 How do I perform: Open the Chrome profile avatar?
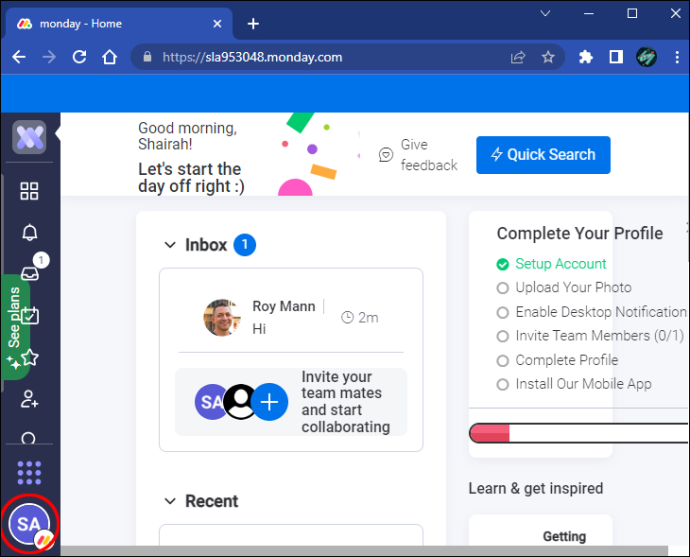pyautogui.click(x=646, y=57)
